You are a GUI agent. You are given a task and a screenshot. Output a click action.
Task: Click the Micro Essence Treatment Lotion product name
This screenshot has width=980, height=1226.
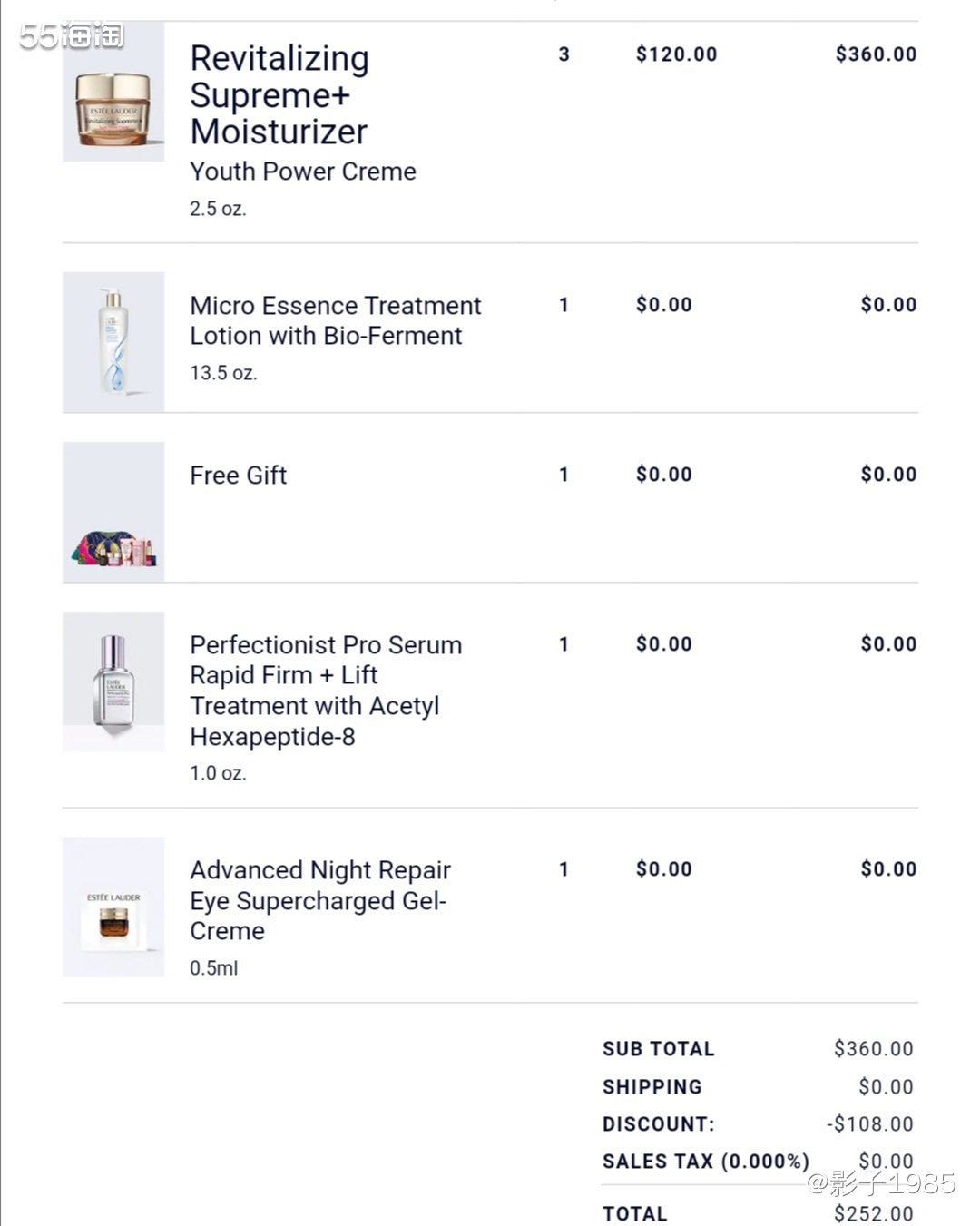[335, 320]
